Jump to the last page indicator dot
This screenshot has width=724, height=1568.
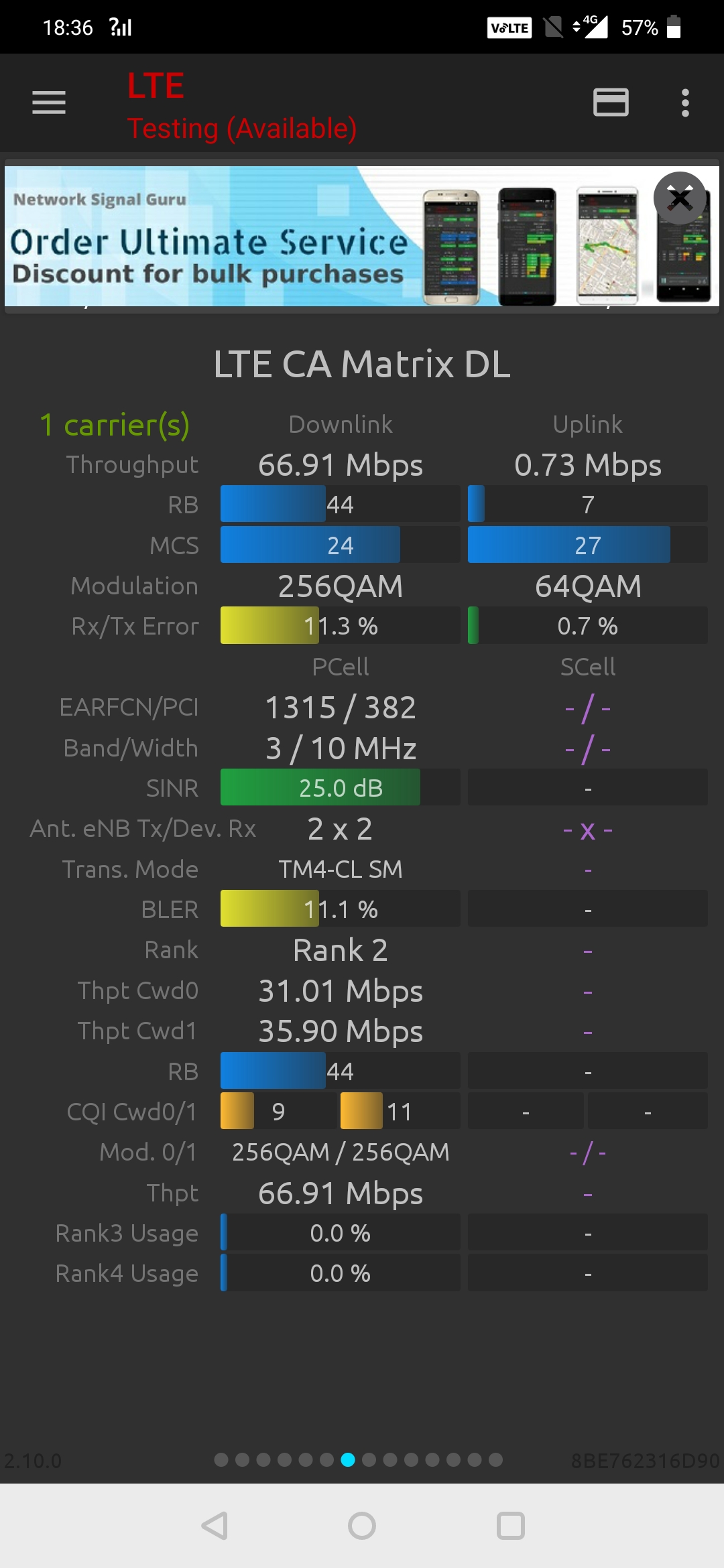(495, 1460)
